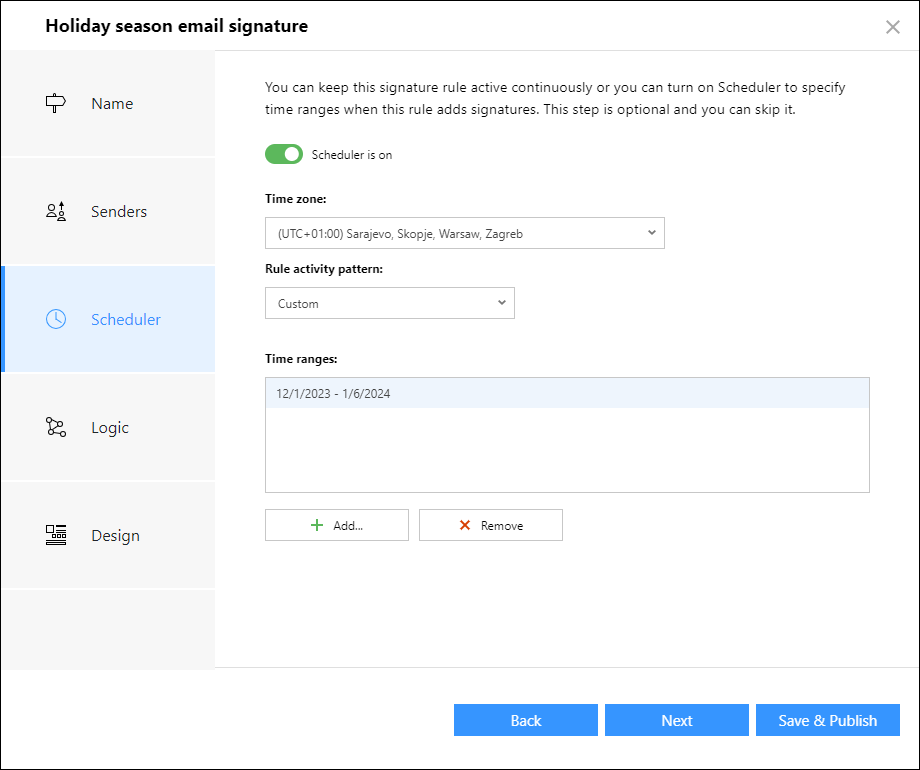Screen dimensions: 920x770
Task: Click the Logic nodes icon
Action: (x=56, y=427)
